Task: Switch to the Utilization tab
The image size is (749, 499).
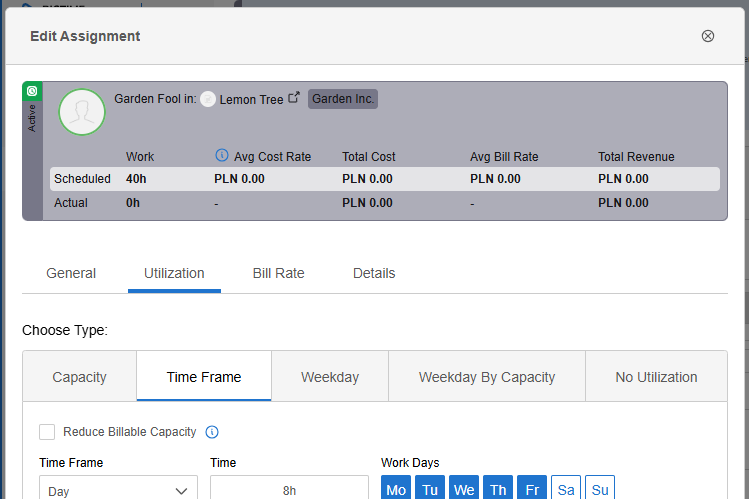Action: point(174,273)
